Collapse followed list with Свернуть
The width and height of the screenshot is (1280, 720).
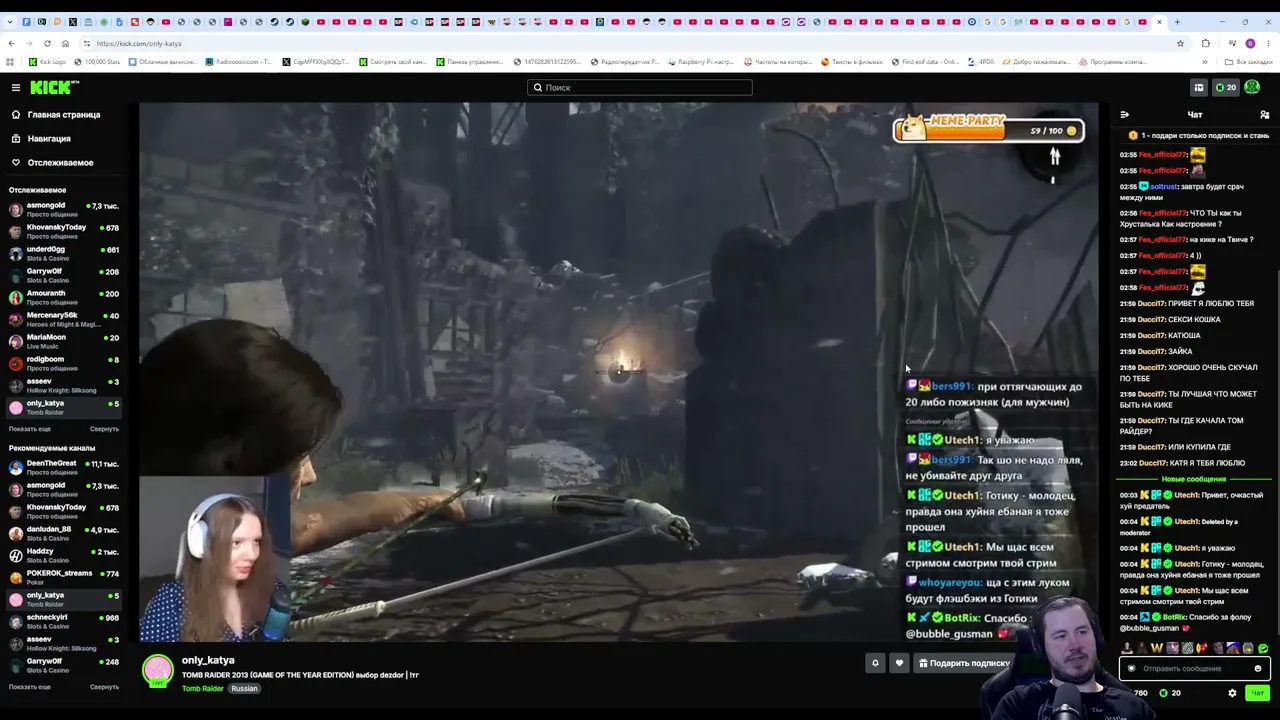(x=104, y=429)
